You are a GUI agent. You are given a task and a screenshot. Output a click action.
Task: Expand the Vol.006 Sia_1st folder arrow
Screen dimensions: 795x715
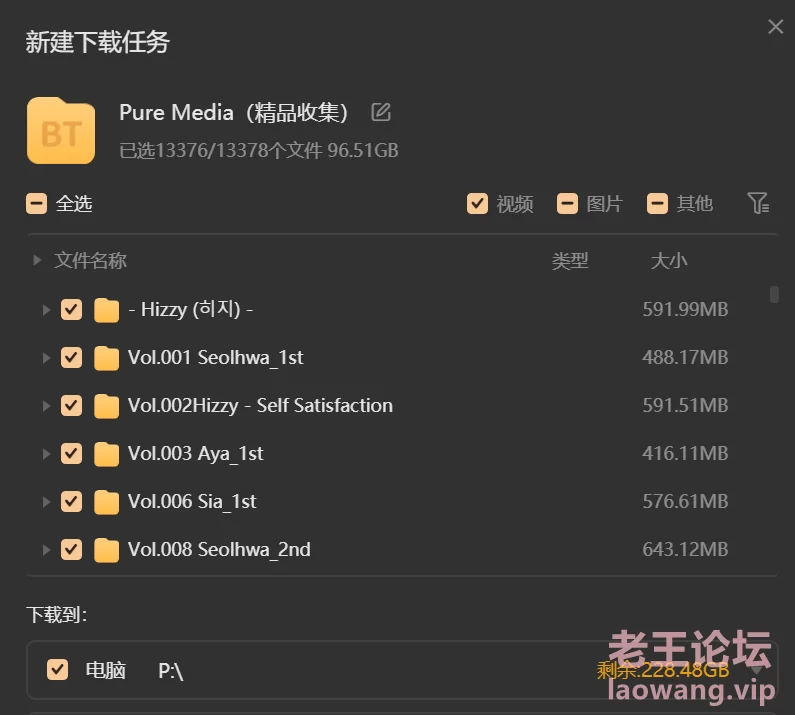click(46, 502)
